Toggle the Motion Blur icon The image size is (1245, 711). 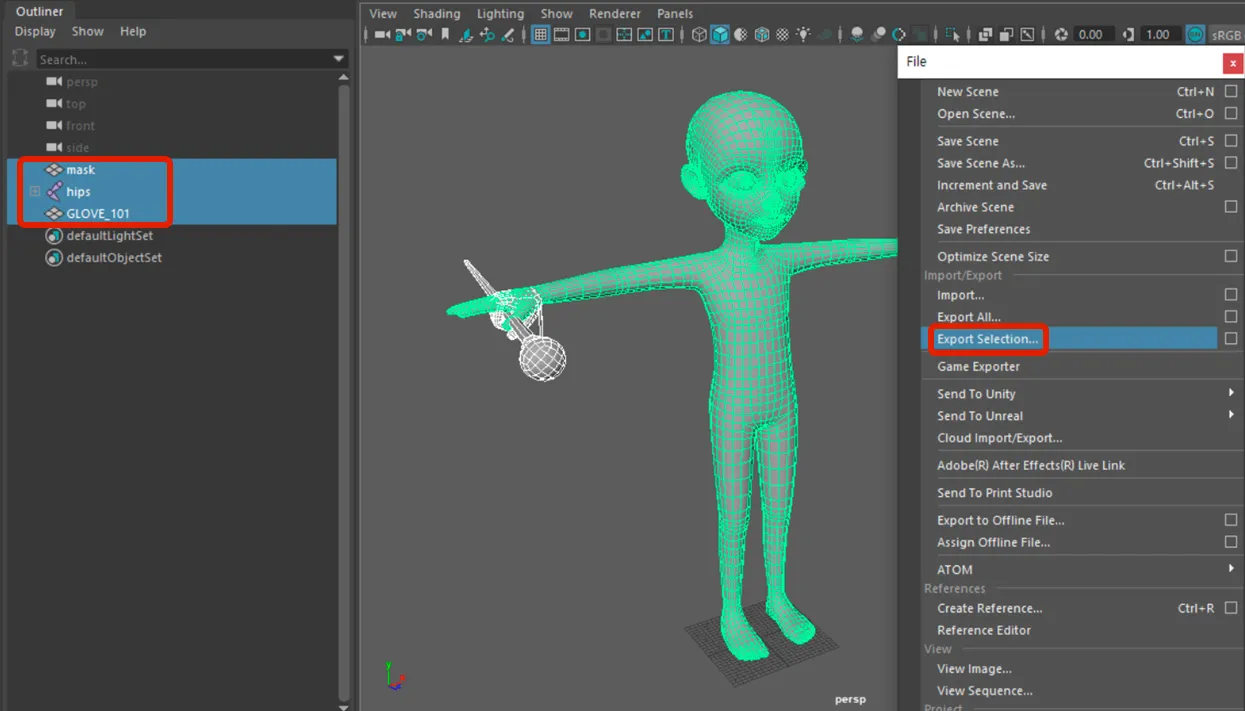pos(878,35)
